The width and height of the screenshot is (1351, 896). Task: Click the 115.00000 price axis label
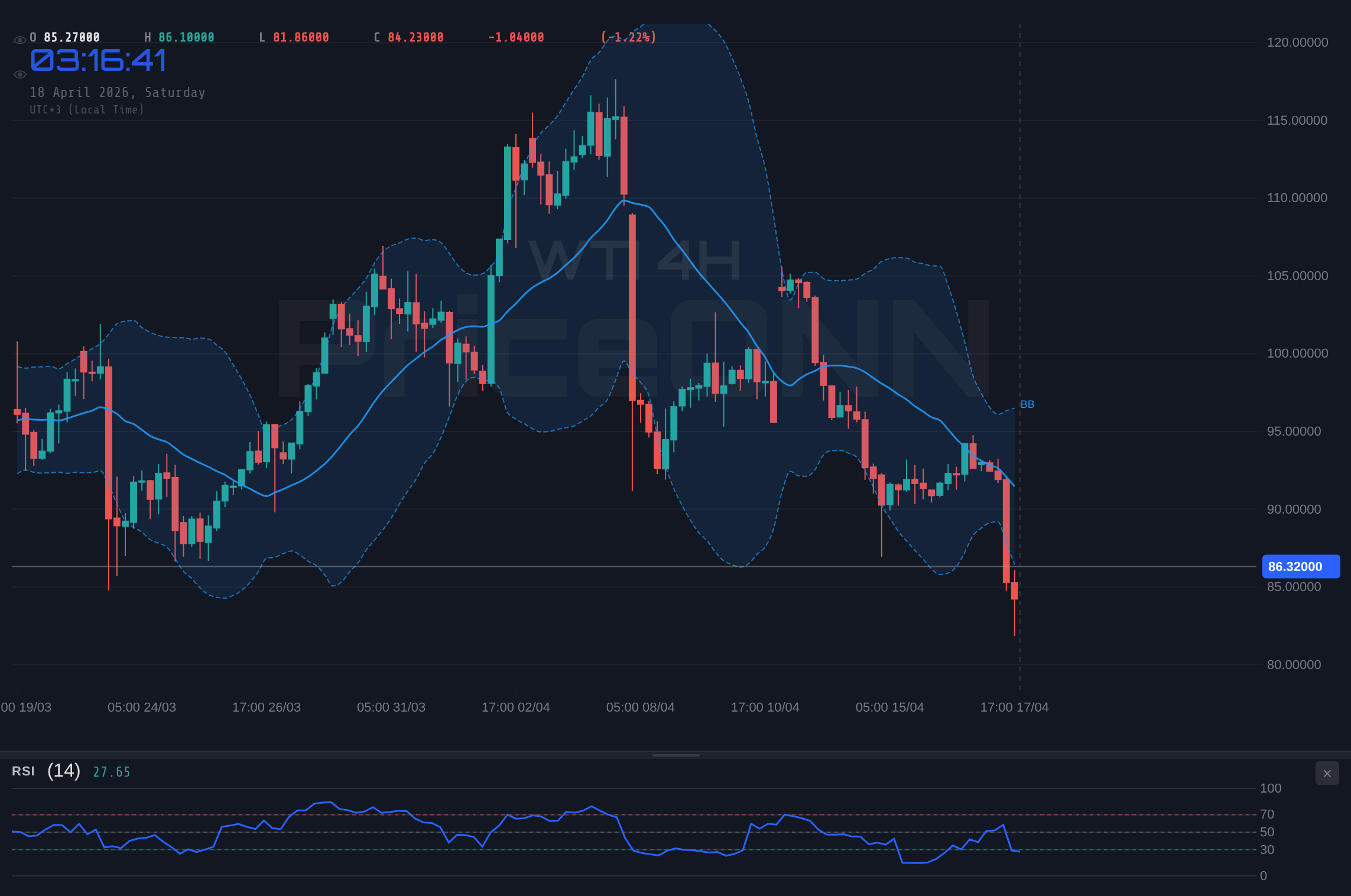[x=1297, y=121]
